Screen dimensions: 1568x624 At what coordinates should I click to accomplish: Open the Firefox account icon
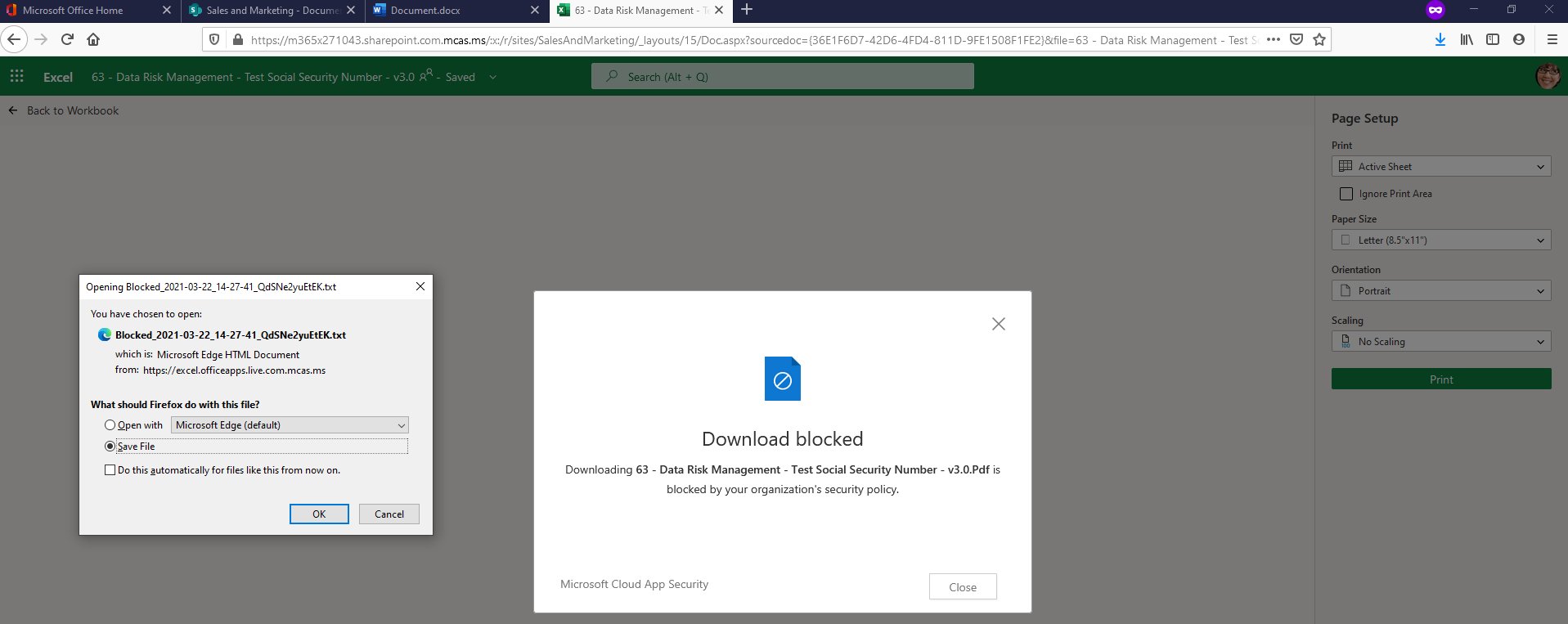click(x=1519, y=39)
